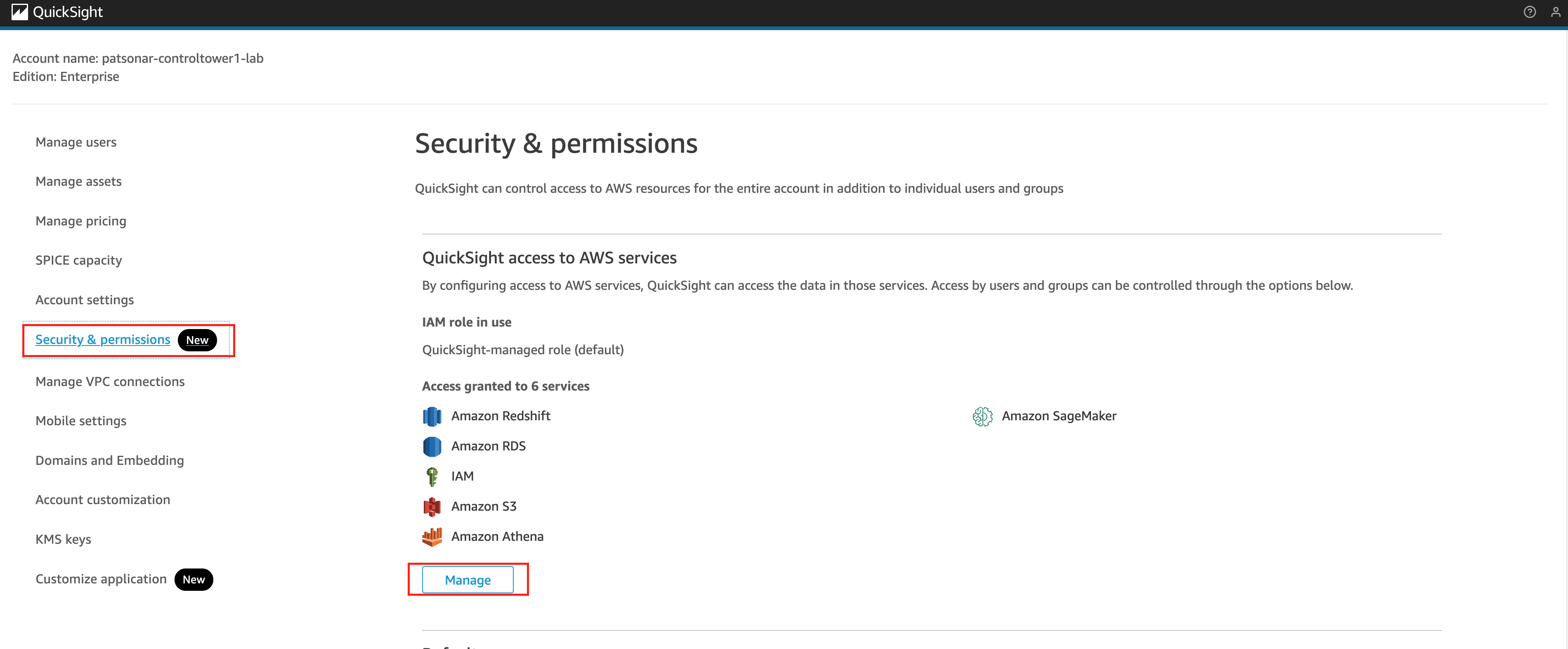This screenshot has width=1568, height=649.
Task: Click the Amazon Redshift service icon
Action: (x=432, y=417)
